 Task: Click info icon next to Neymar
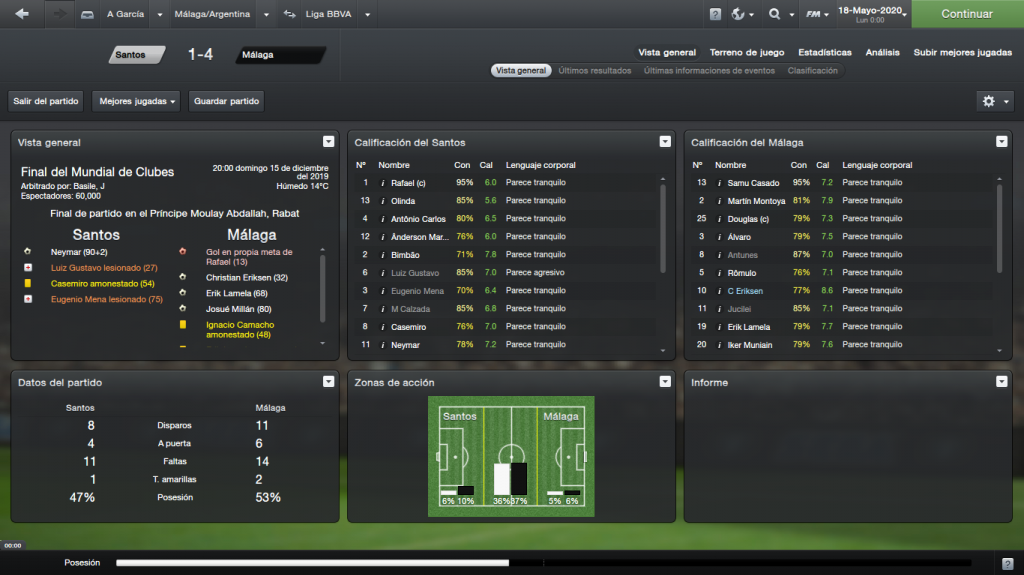click(x=383, y=345)
